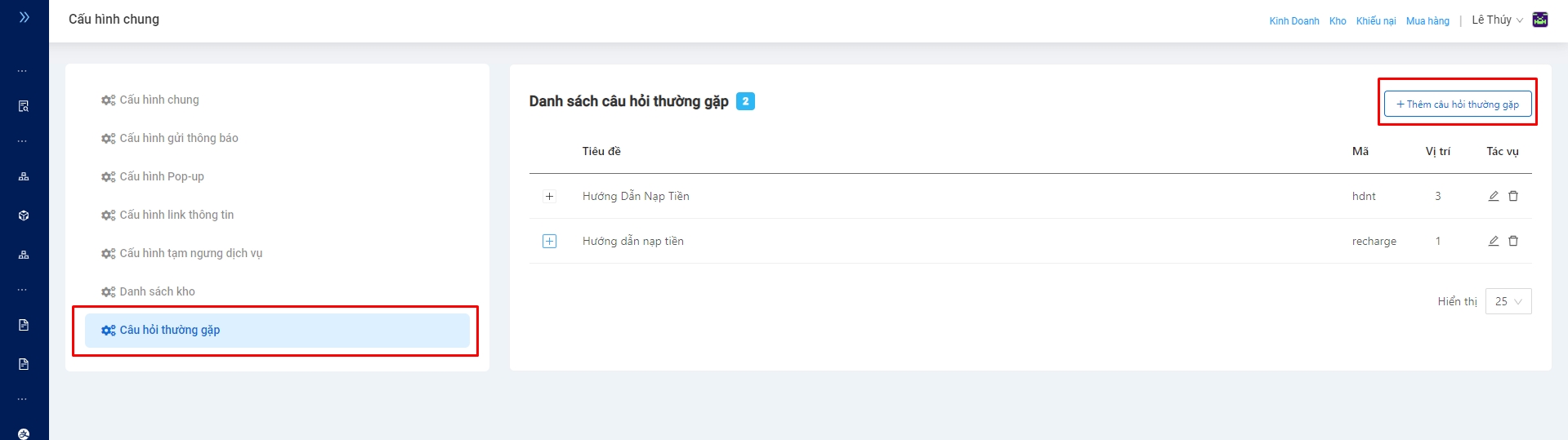The height and width of the screenshot is (440, 1568).
Task: Edit the FAQ with code hdnt
Action: click(x=1493, y=196)
